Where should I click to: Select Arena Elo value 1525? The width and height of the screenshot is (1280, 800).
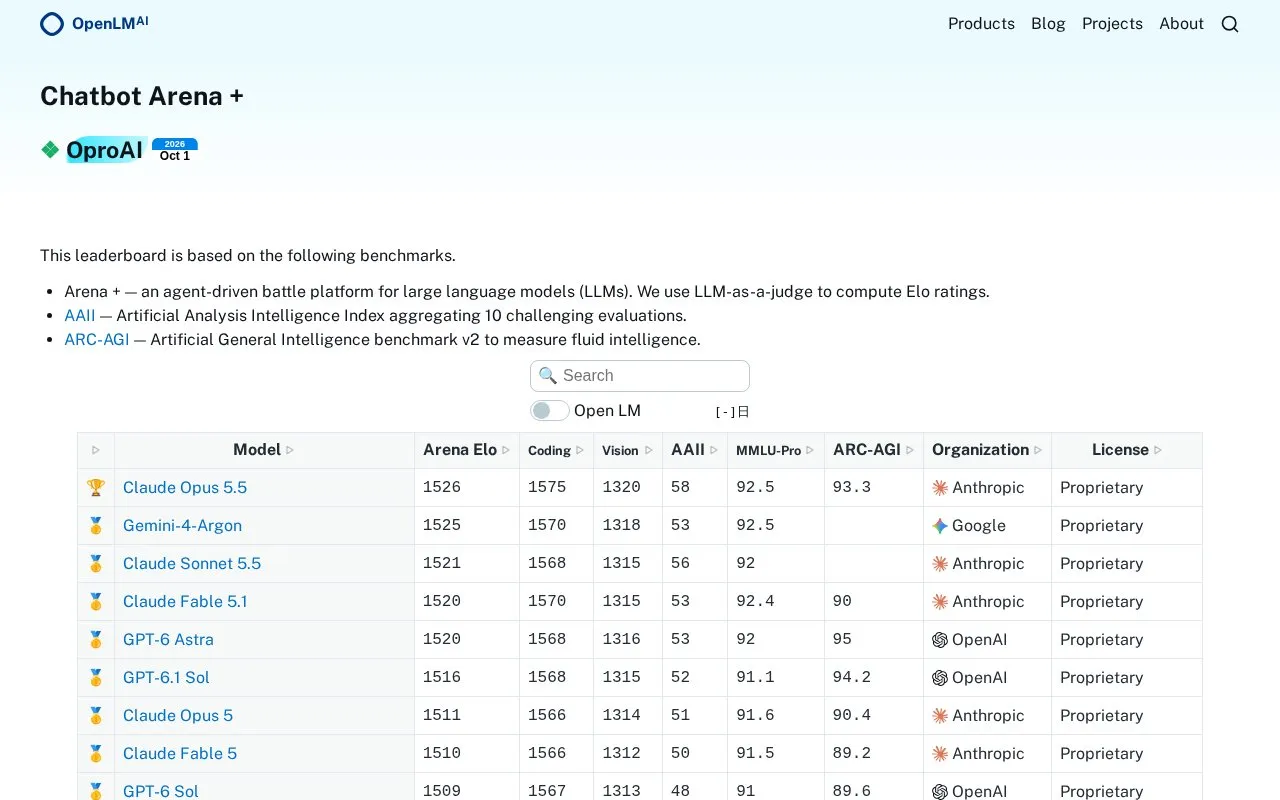442,526
